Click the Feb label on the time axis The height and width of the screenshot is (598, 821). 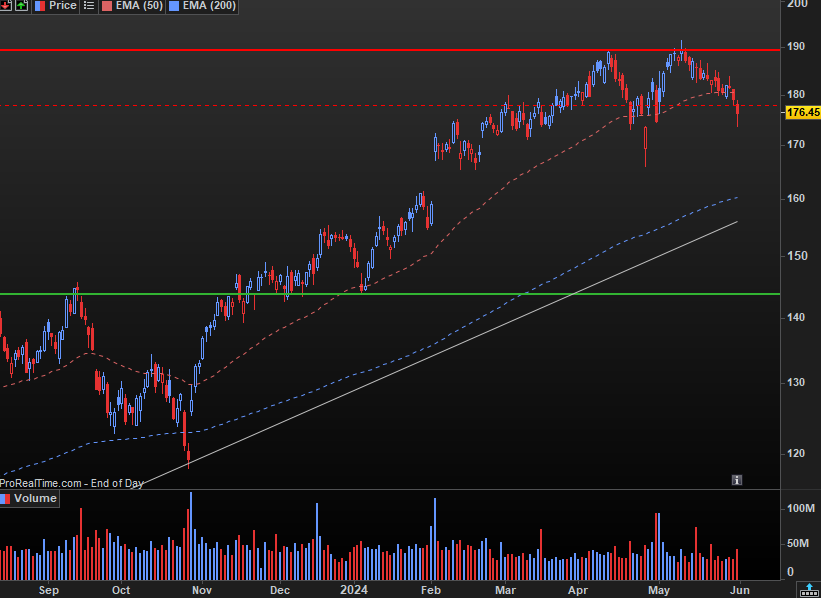click(x=431, y=590)
